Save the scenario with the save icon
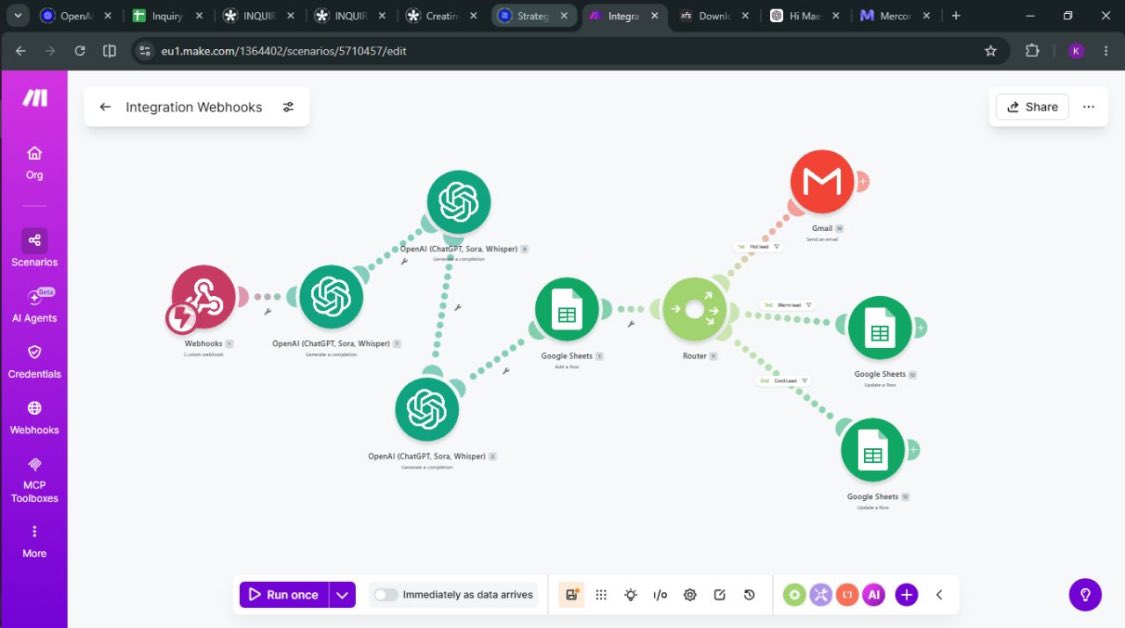 tap(571, 595)
